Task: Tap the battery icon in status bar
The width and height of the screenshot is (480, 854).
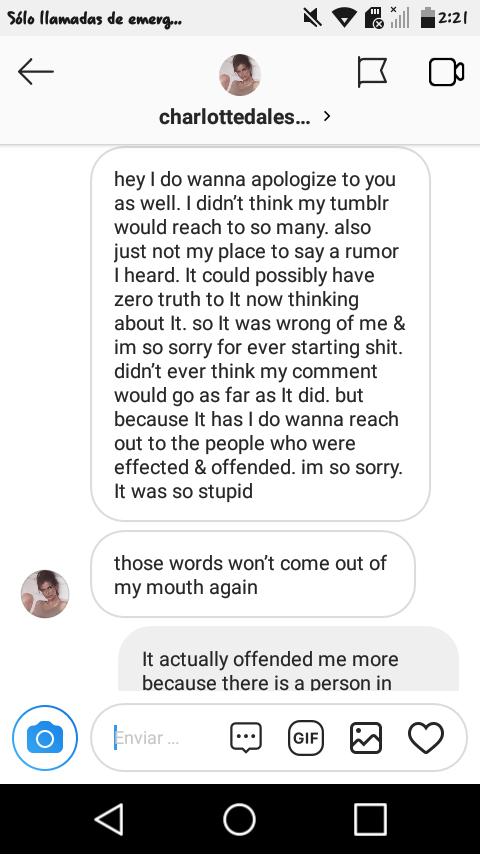Action: [428, 18]
